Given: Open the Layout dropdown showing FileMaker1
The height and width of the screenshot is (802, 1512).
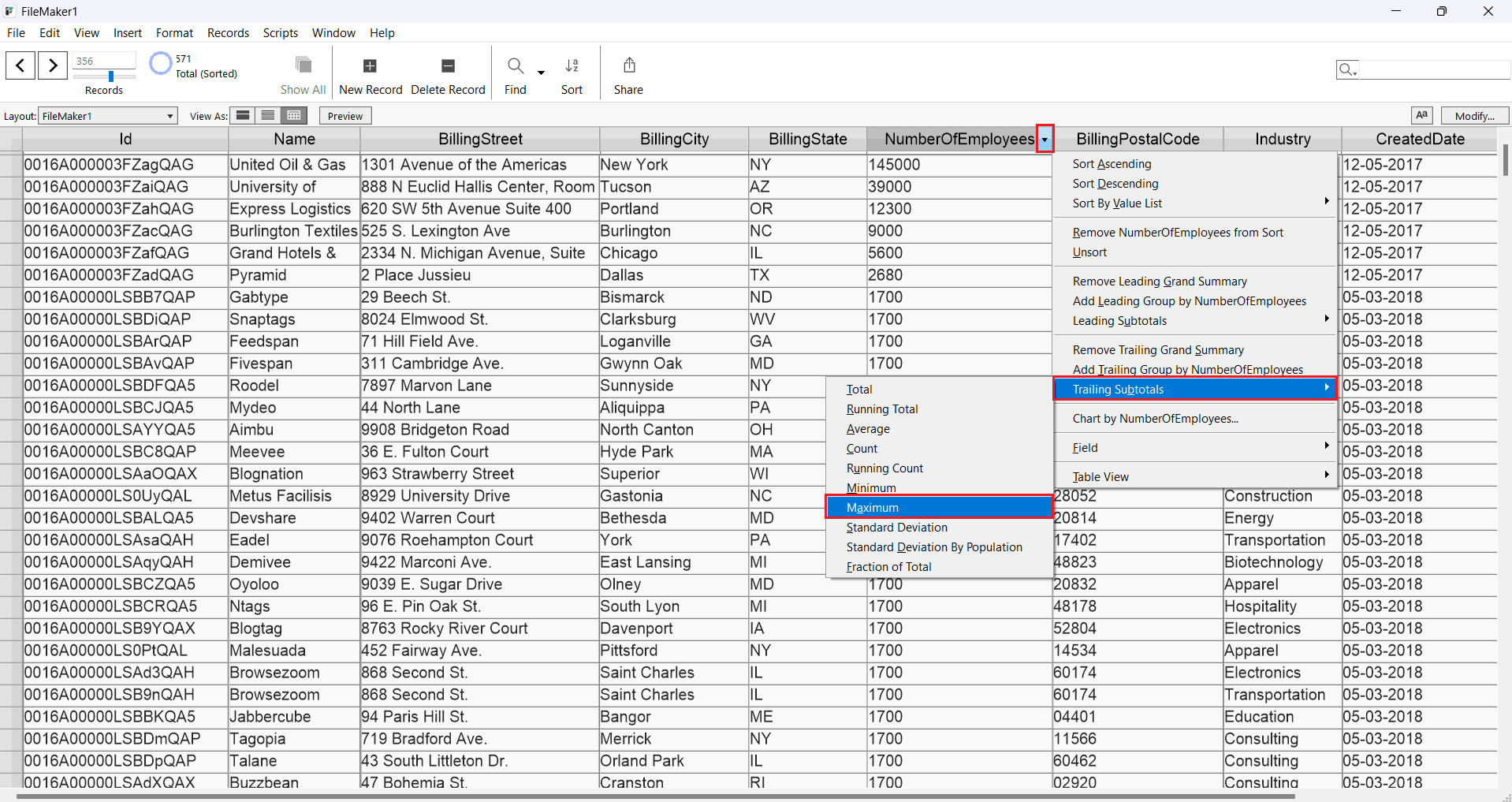Looking at the screenshot, I should 108,116.
